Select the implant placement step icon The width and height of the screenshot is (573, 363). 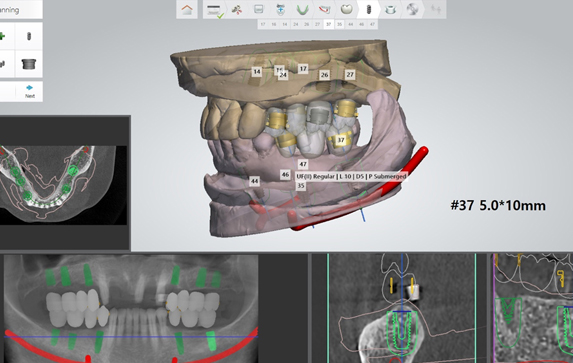tap(368, 10)
